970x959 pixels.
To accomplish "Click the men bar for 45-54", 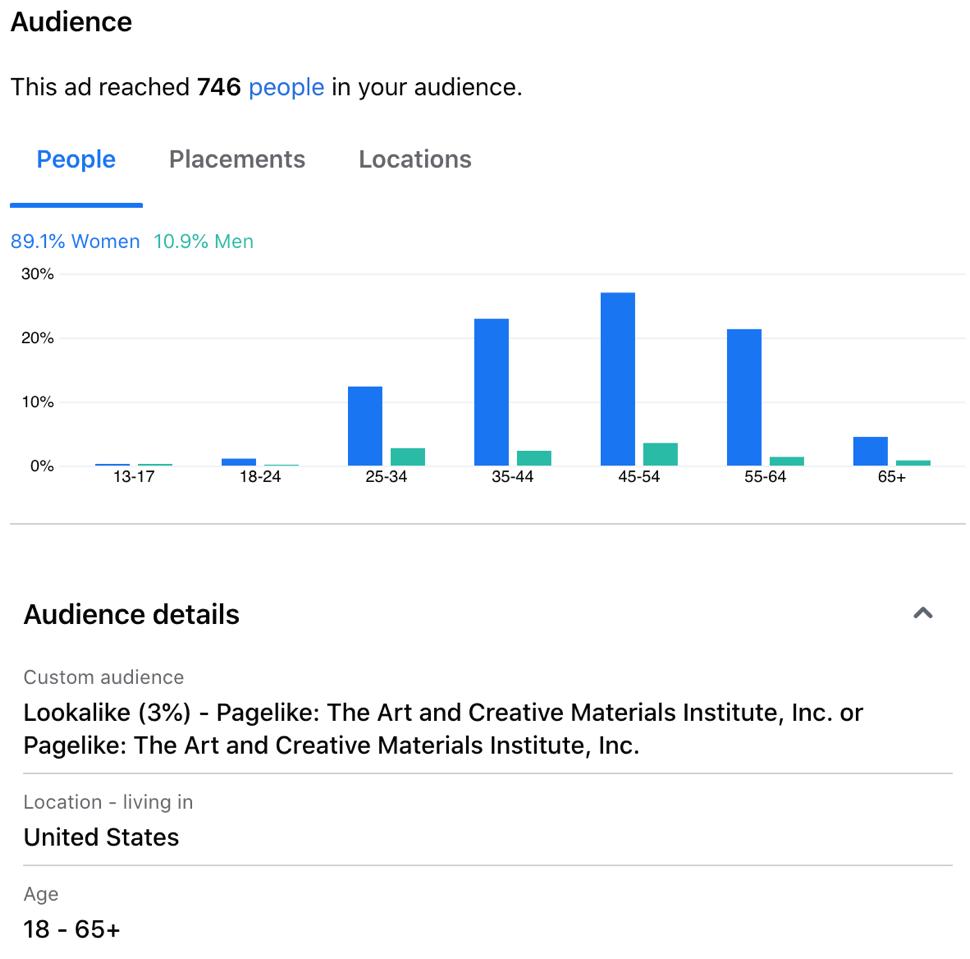I will click(660, 455).
